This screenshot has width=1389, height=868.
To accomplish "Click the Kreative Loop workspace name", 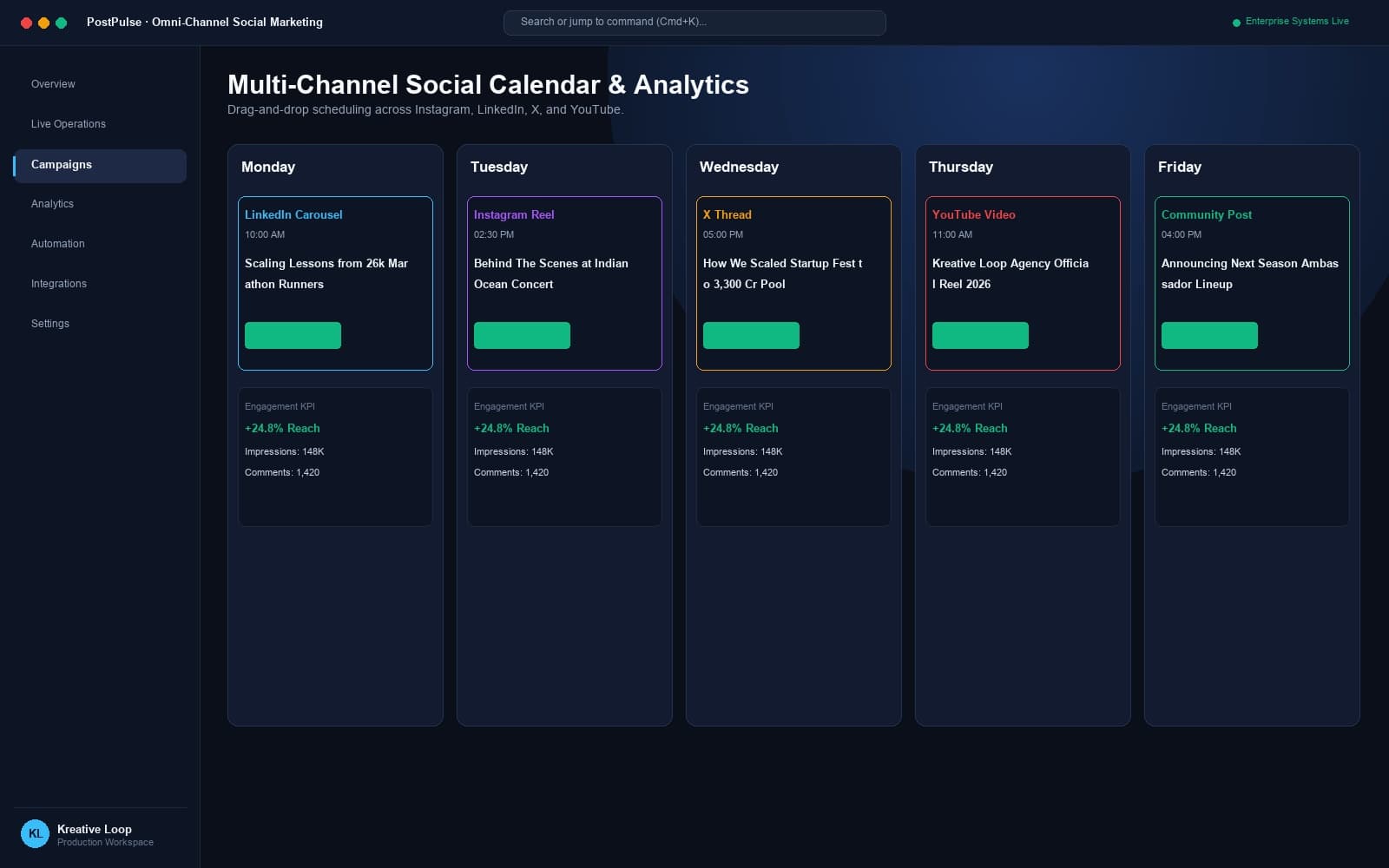I will 95,829.
